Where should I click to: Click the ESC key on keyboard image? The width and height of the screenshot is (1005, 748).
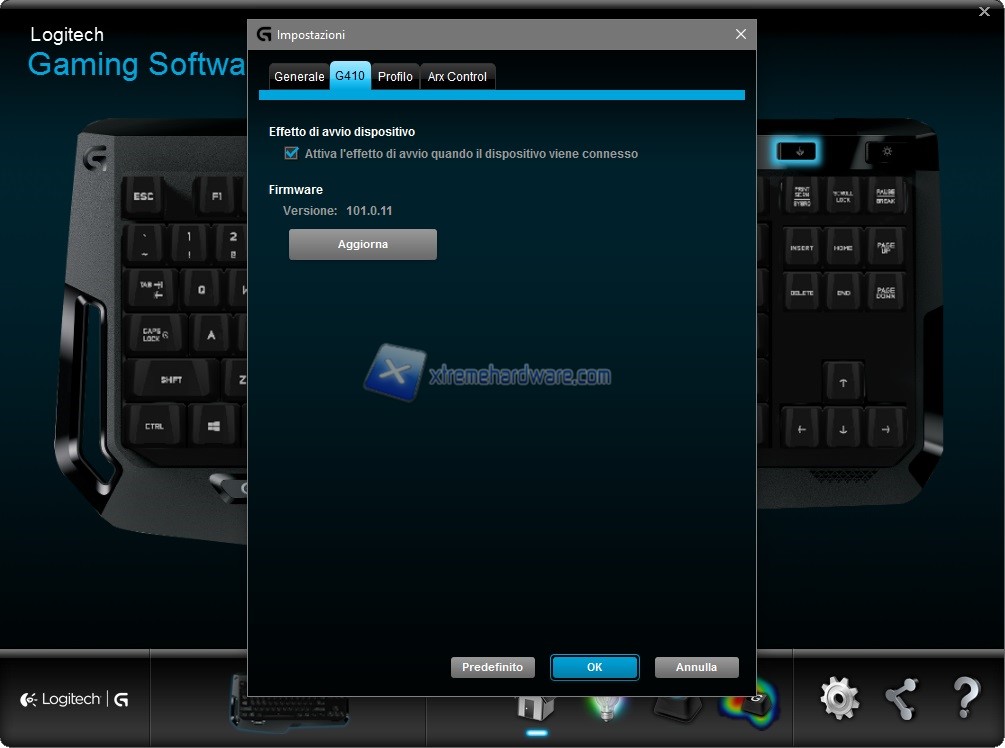tap(144, 197)
